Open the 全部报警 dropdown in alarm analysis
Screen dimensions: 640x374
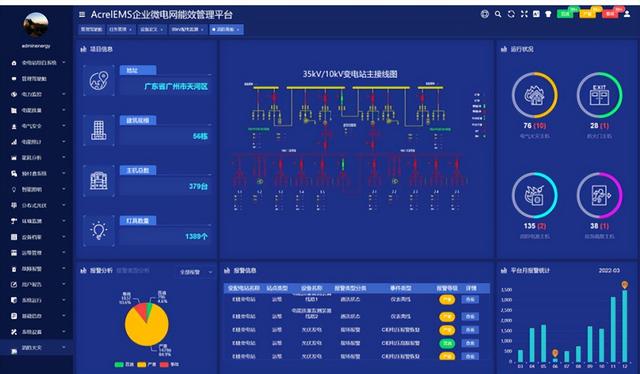[x=196, y=272]
